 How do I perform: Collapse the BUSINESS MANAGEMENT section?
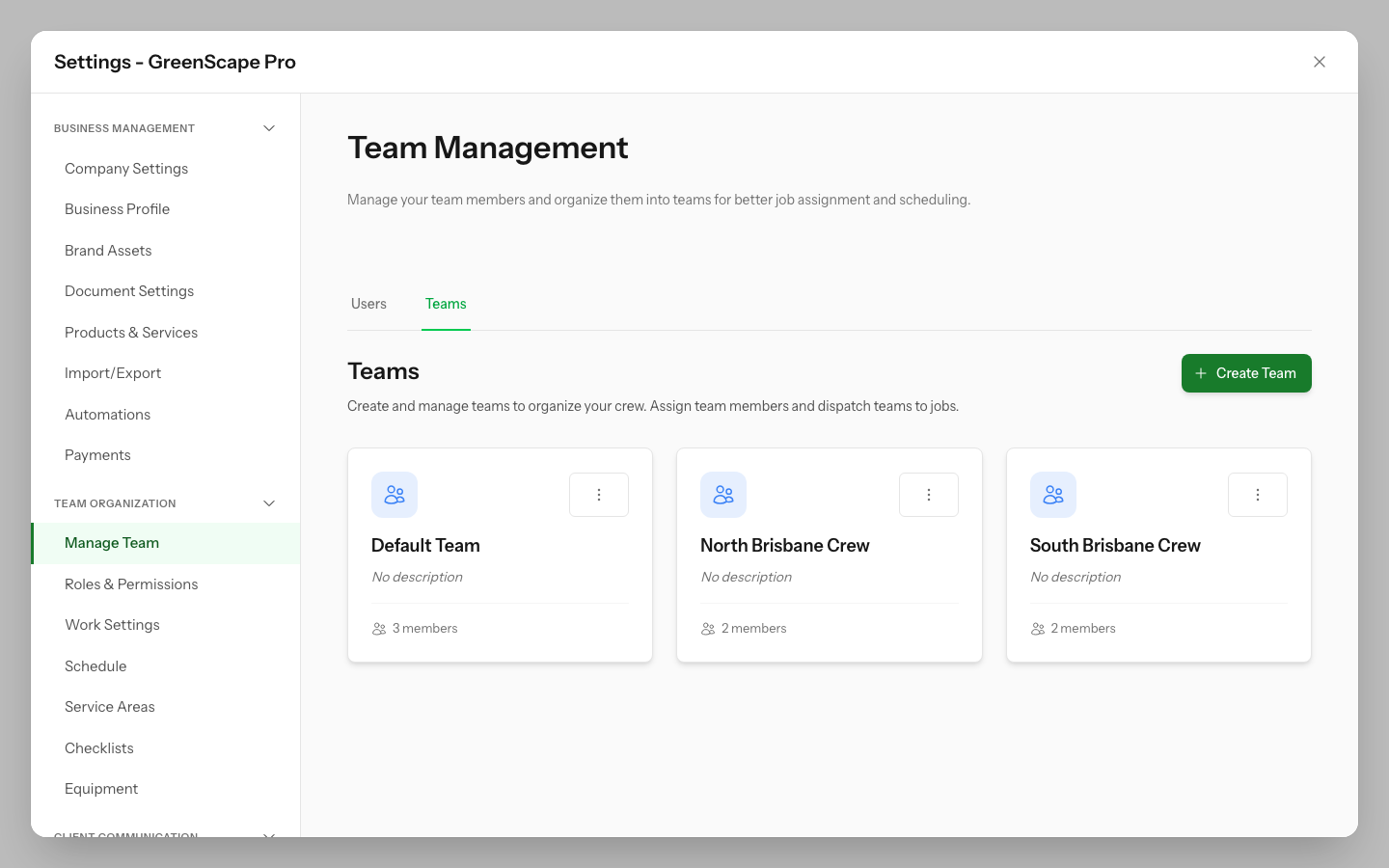[268, 127]
